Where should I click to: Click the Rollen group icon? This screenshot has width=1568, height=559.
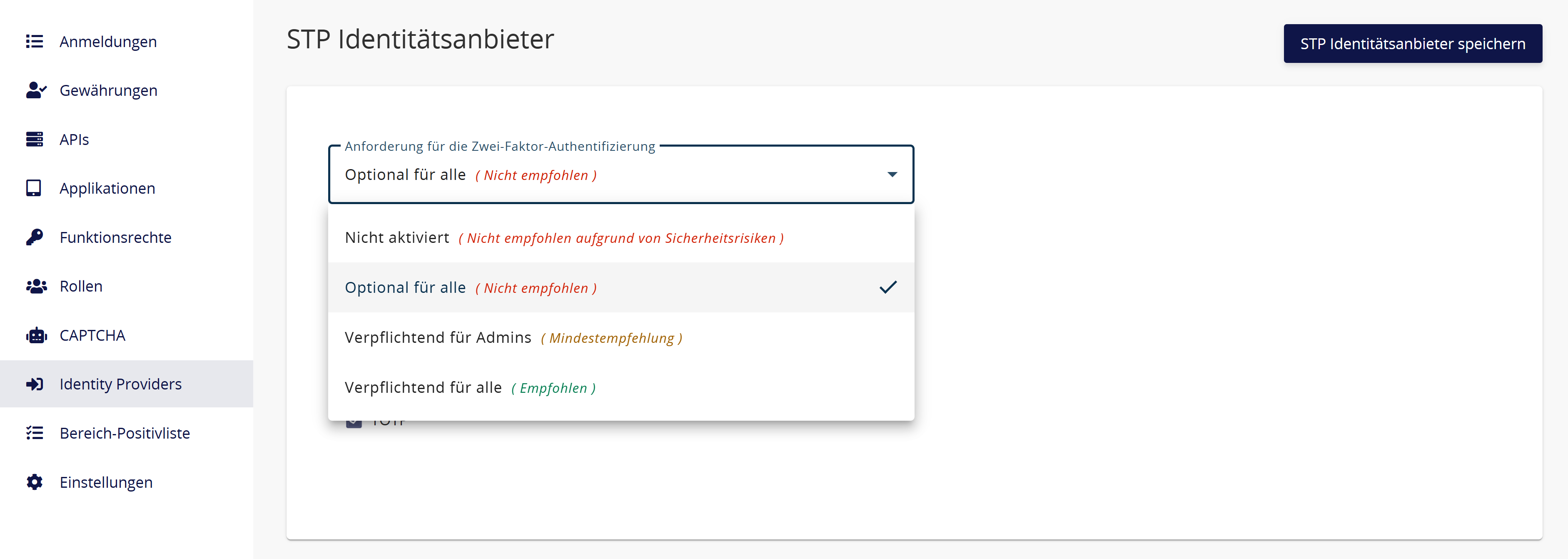point(37,286)
